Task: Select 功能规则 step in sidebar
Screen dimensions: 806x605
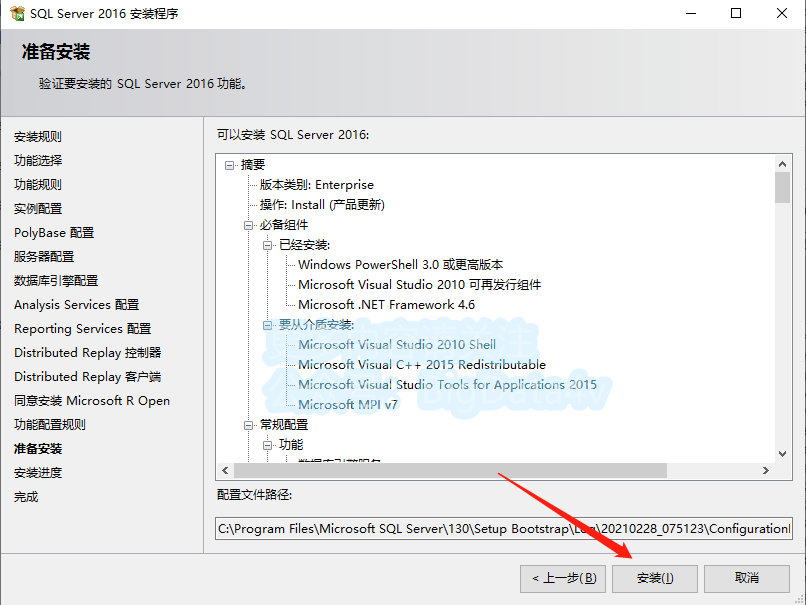Action: coord(38,185)
